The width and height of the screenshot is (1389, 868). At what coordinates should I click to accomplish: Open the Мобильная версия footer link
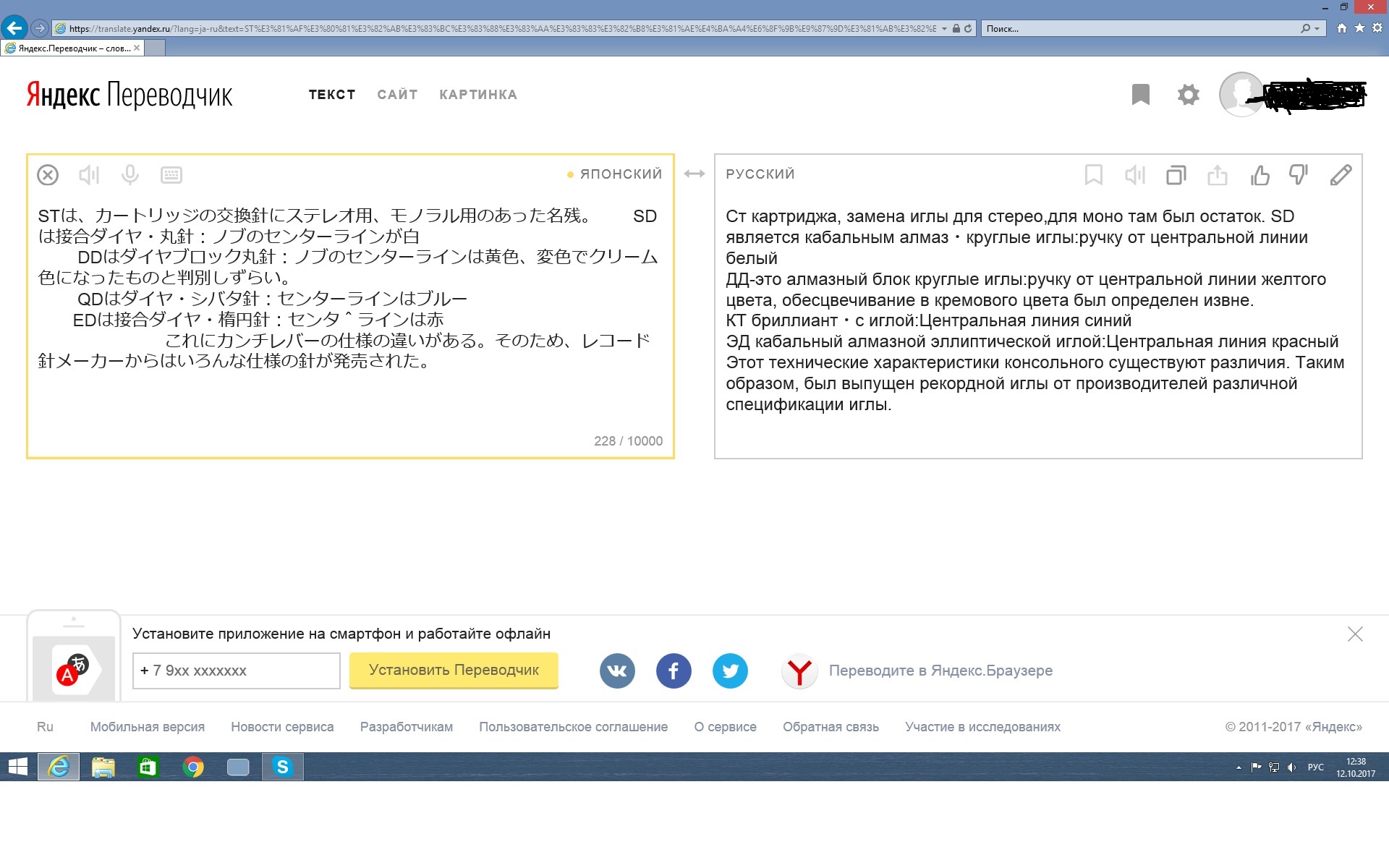148,727
